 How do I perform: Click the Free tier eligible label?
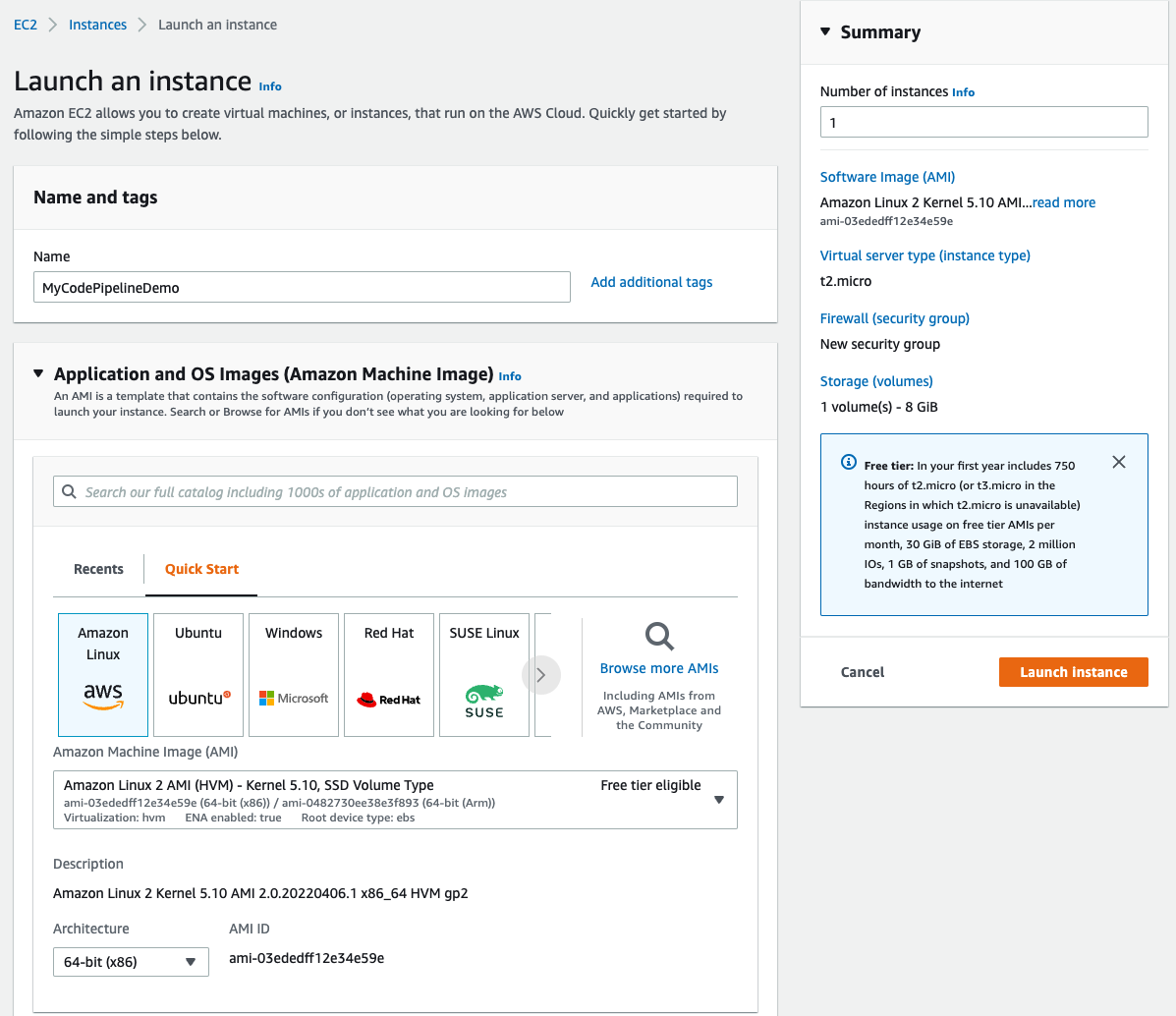[x=650, y=786]
